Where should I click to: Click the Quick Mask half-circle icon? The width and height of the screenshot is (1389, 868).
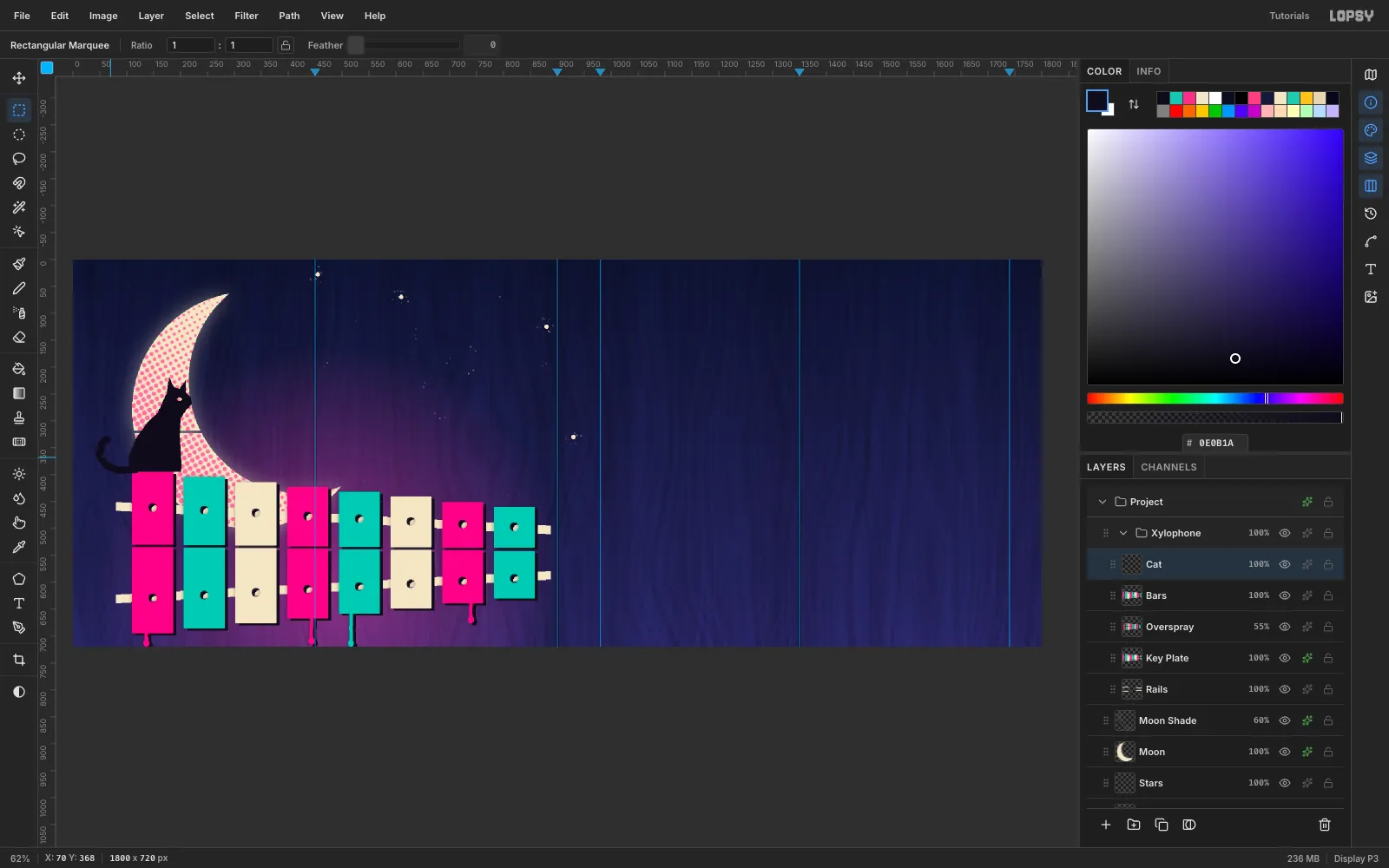pyautogui.click(x=19, y=692)
